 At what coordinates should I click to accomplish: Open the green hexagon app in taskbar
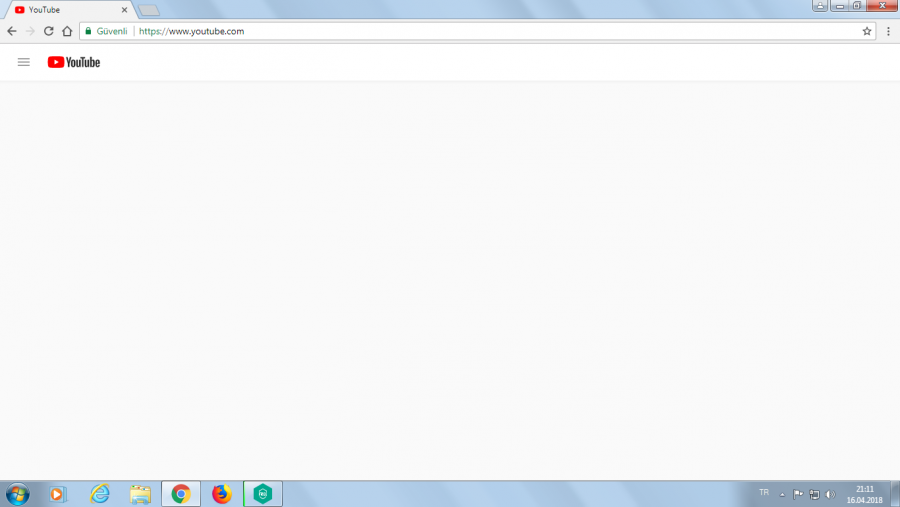tap(263, 494)
